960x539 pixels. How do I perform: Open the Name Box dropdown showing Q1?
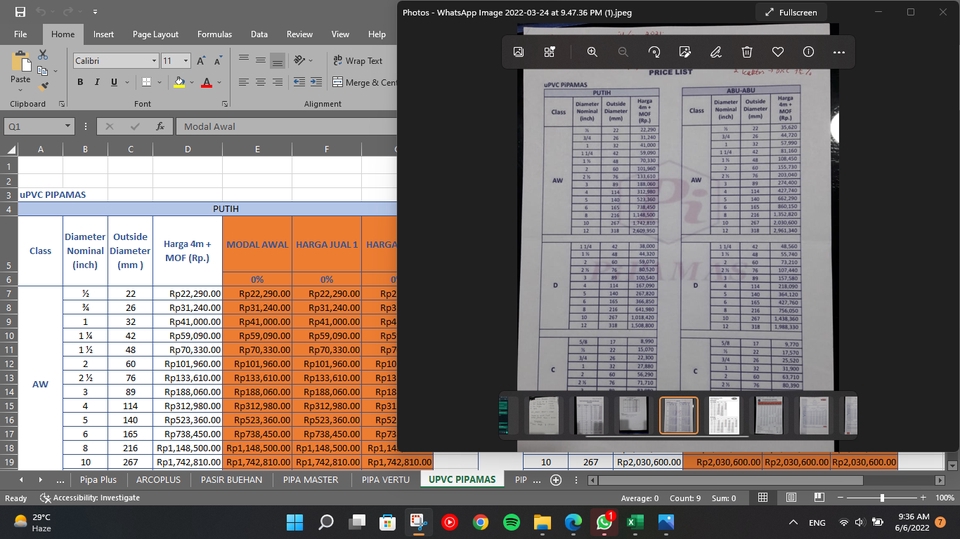click(x=67, y=126)
